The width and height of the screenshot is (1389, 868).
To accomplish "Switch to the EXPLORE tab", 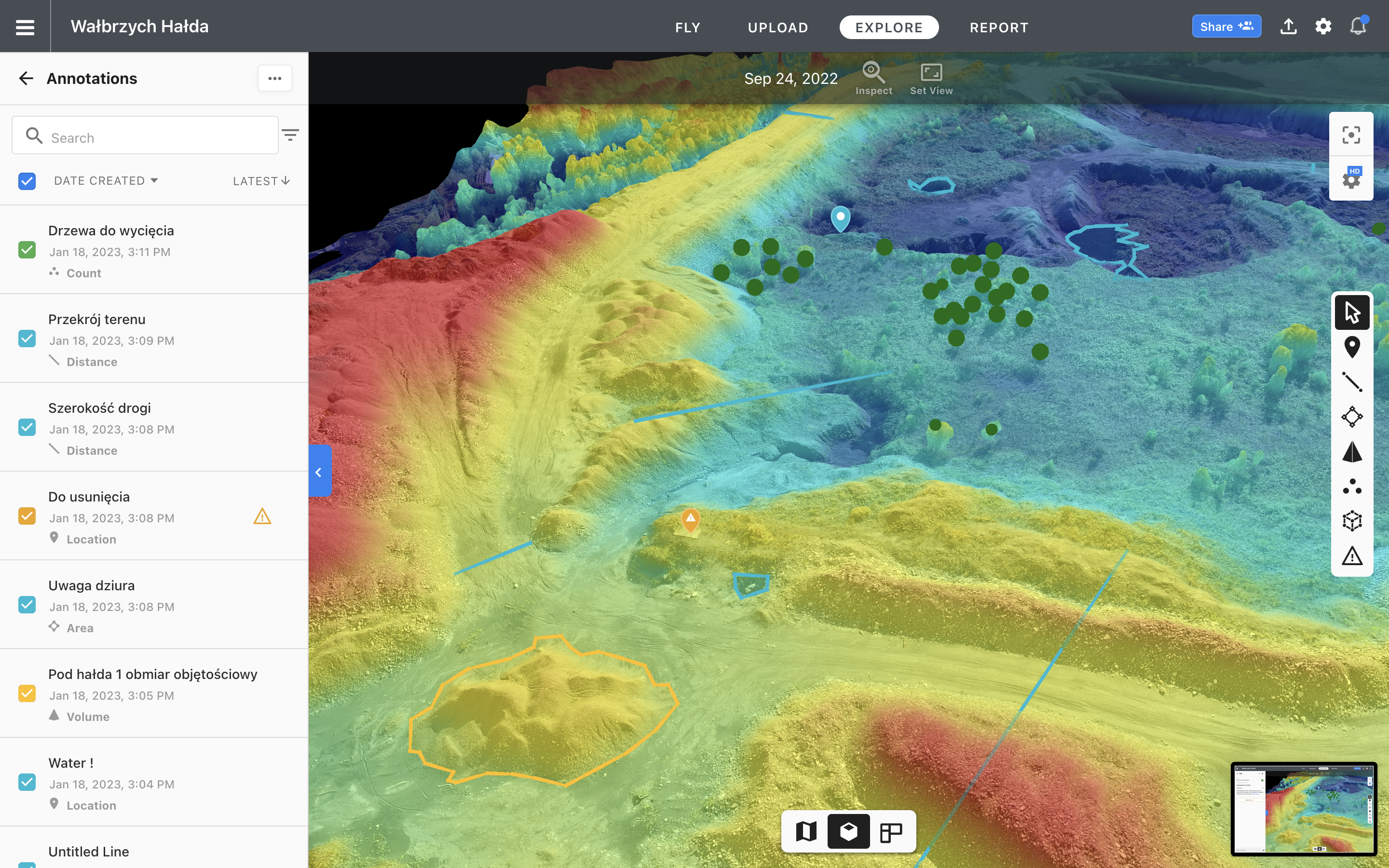I will [889, 27].
